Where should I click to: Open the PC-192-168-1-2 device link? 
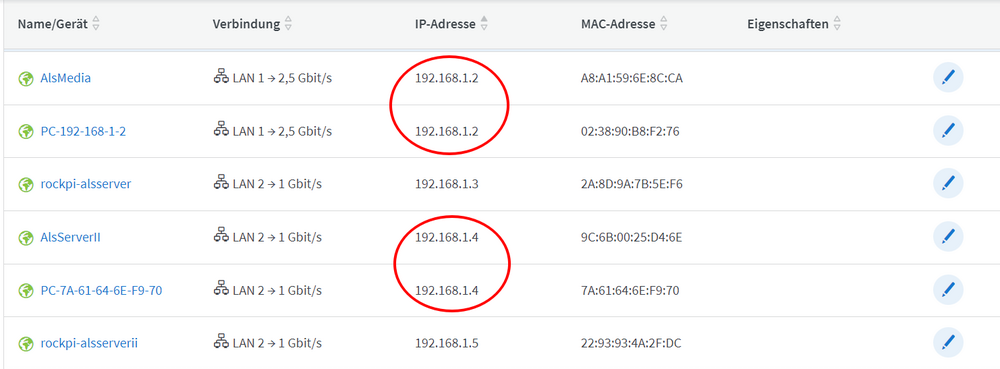coord(83,131)
